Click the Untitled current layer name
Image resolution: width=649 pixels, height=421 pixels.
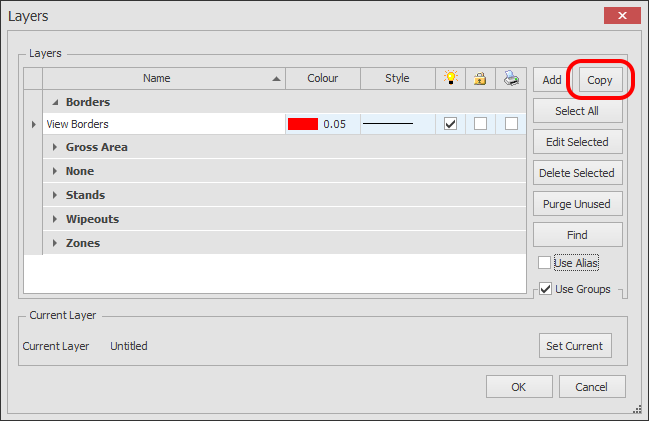point(129,346)
